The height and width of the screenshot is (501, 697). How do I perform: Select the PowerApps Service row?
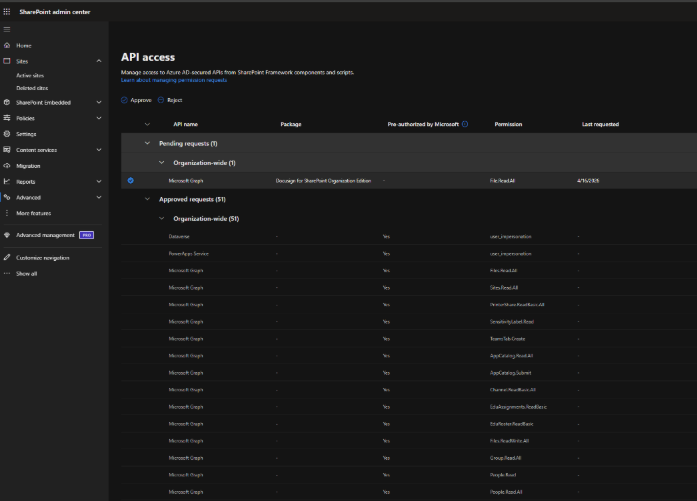pyautogui.click(x=409, y=253)
